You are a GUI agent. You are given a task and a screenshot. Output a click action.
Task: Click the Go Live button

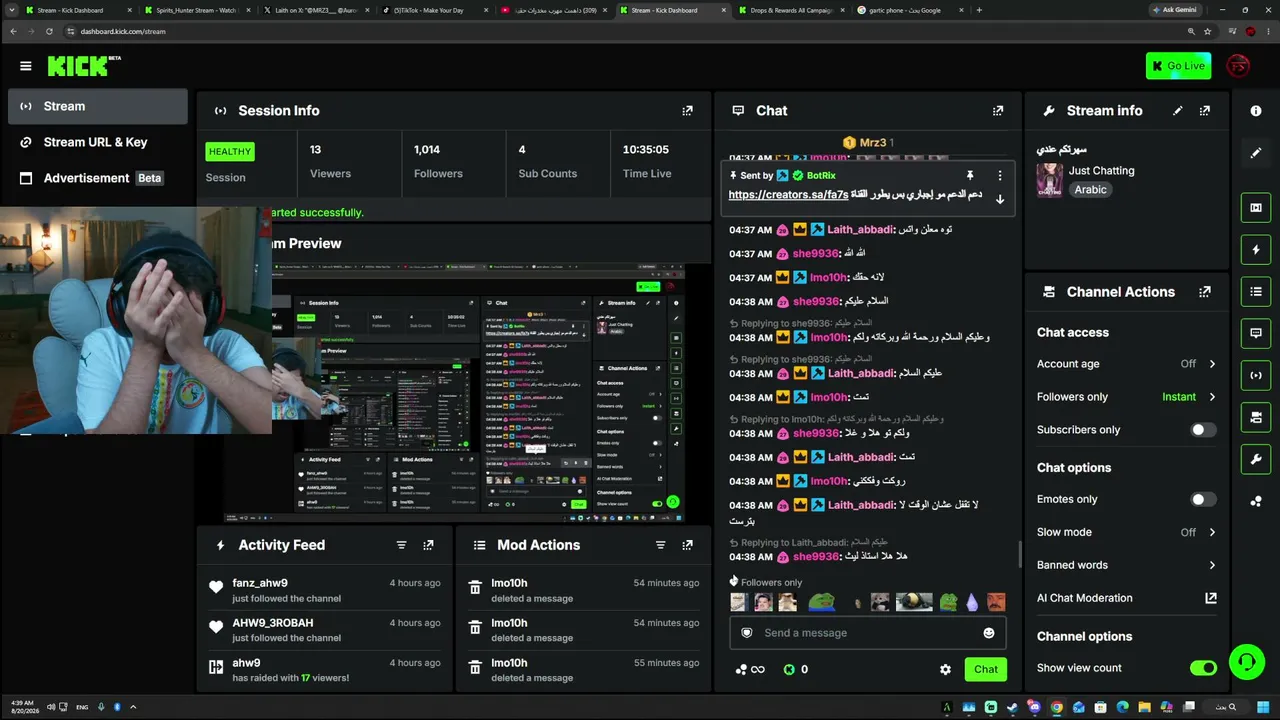1178,66
